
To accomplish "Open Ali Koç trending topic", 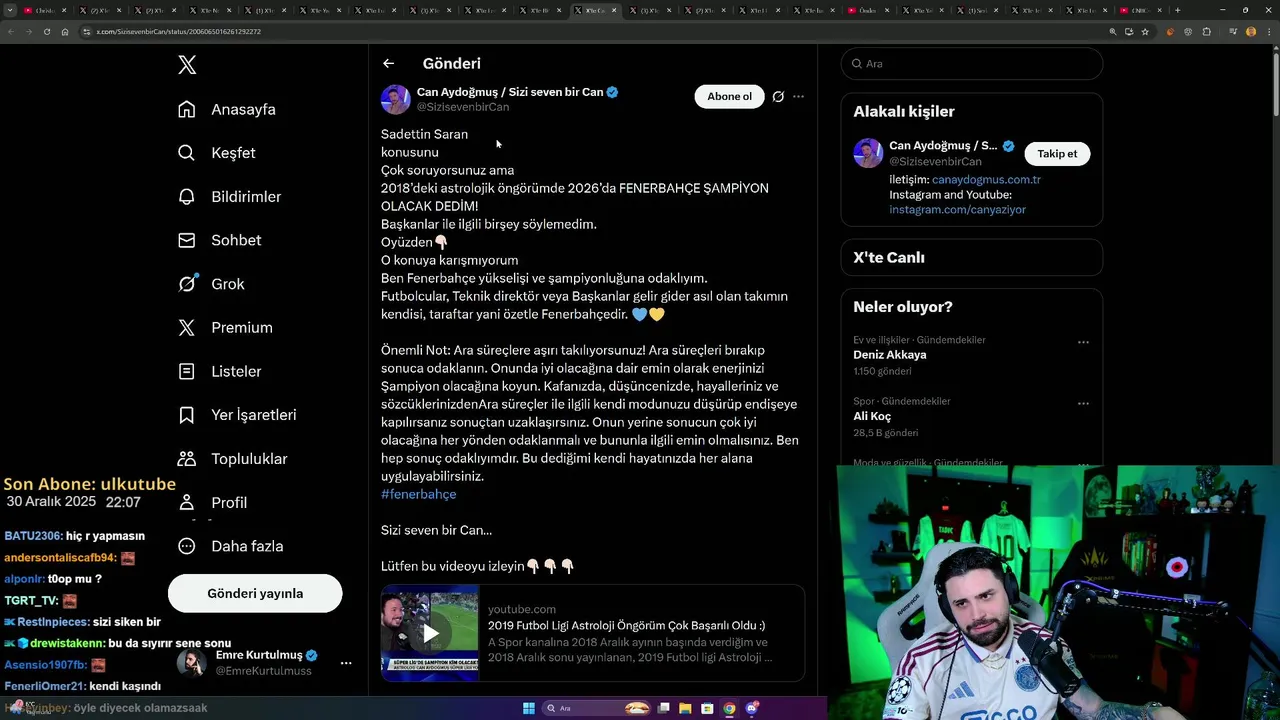I will tap(871, 416).
